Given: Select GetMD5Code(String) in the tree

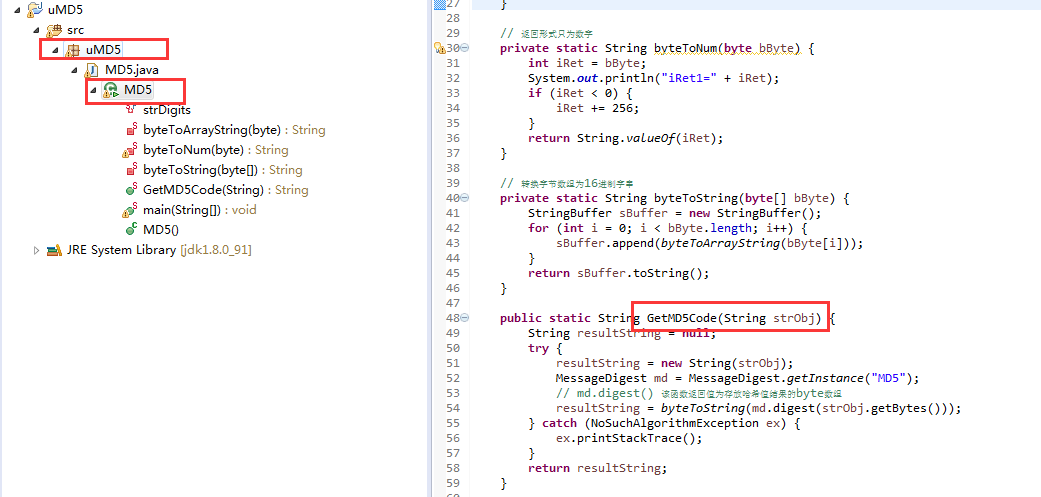Looking at the screenshot, I should [x=226, y=190].
